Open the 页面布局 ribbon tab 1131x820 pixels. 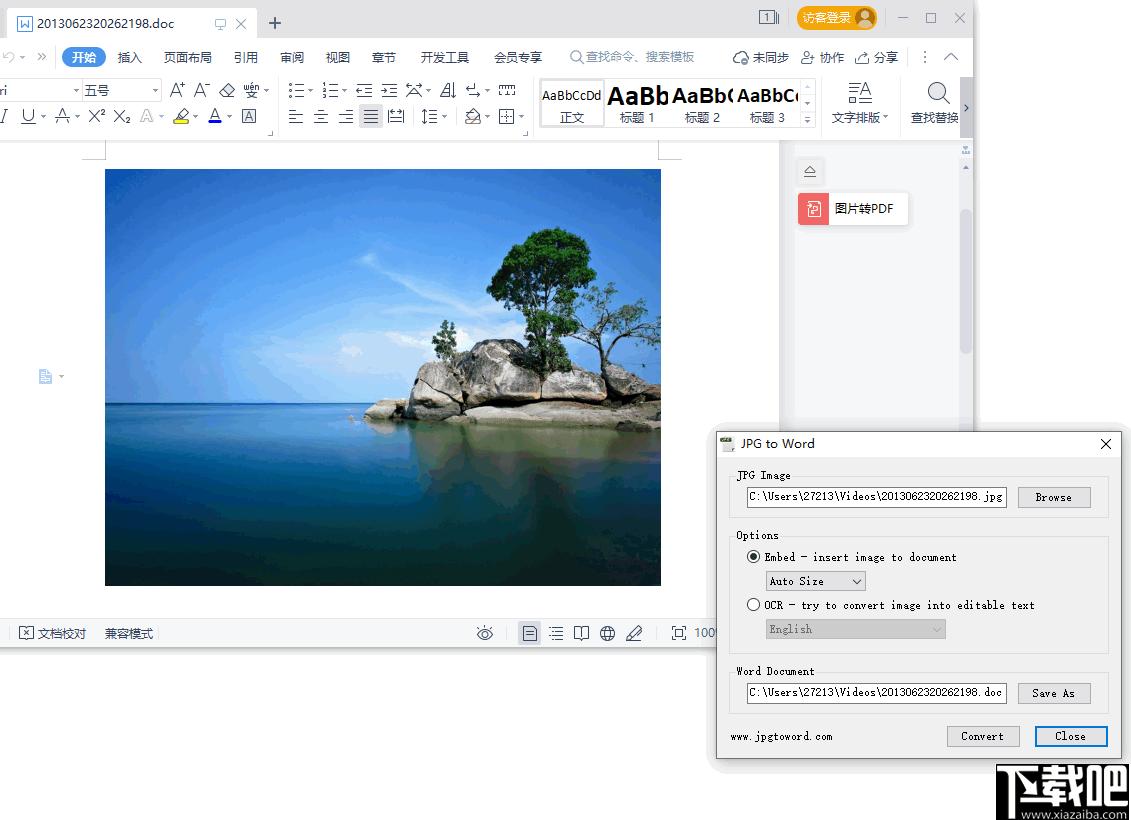pos(188,57)
